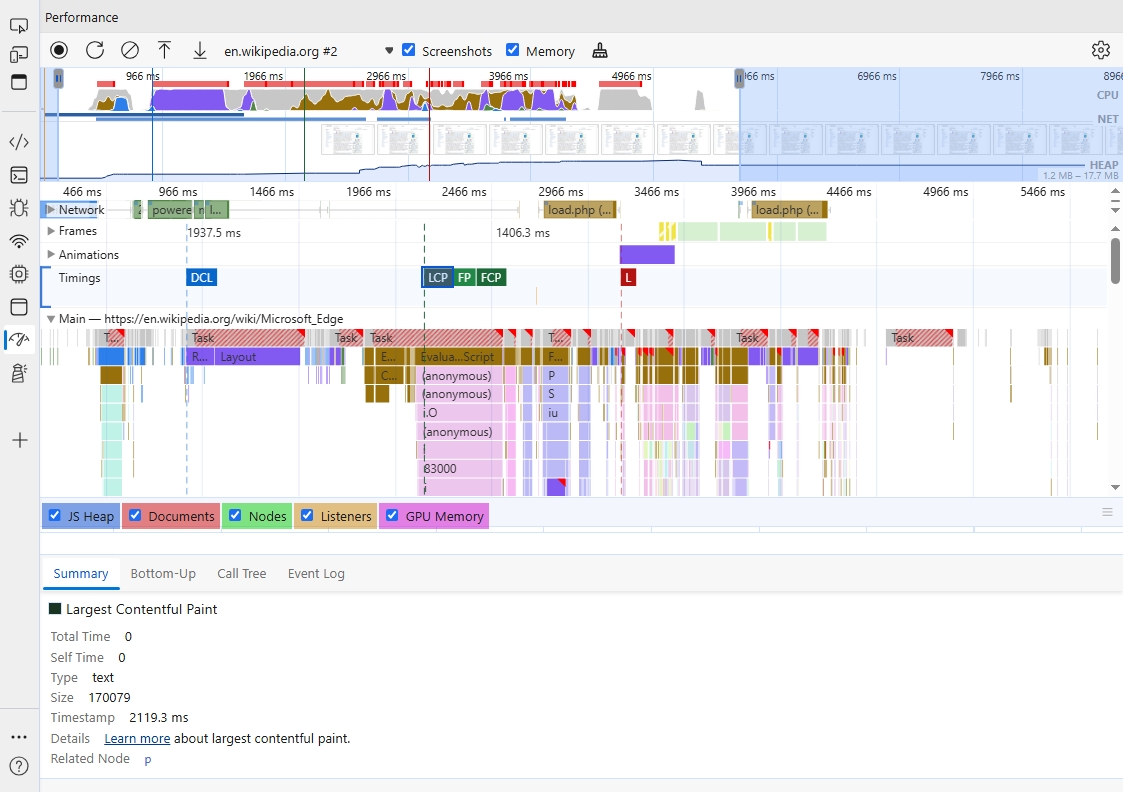The height and width of the screenshot is (792, 1123).
Task: Uncheck the JS Heap counter
Action: point(54,516)
